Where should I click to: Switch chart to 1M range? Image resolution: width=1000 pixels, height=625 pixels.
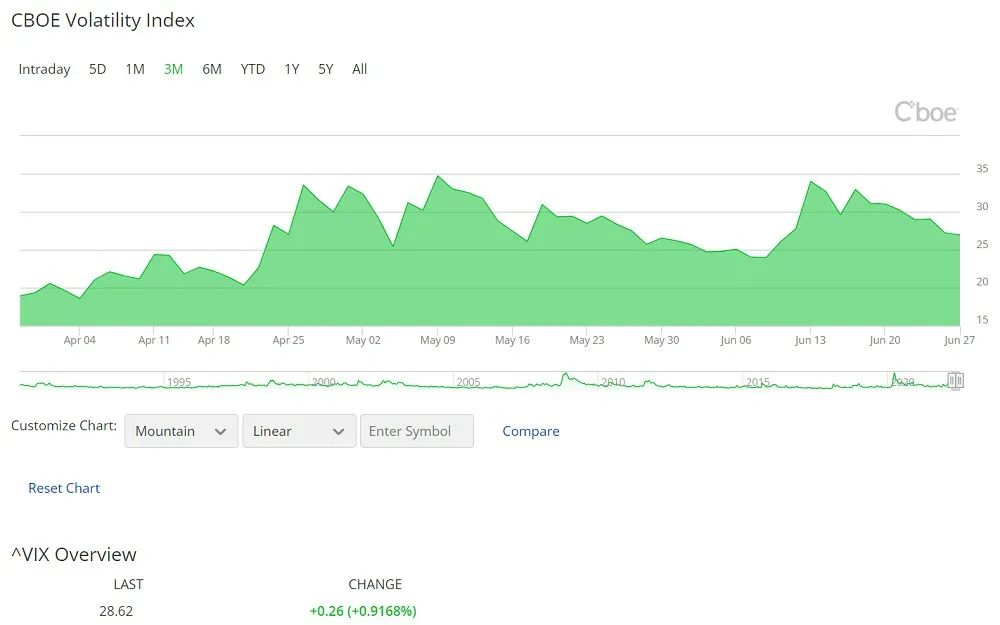tap(135, 69)
